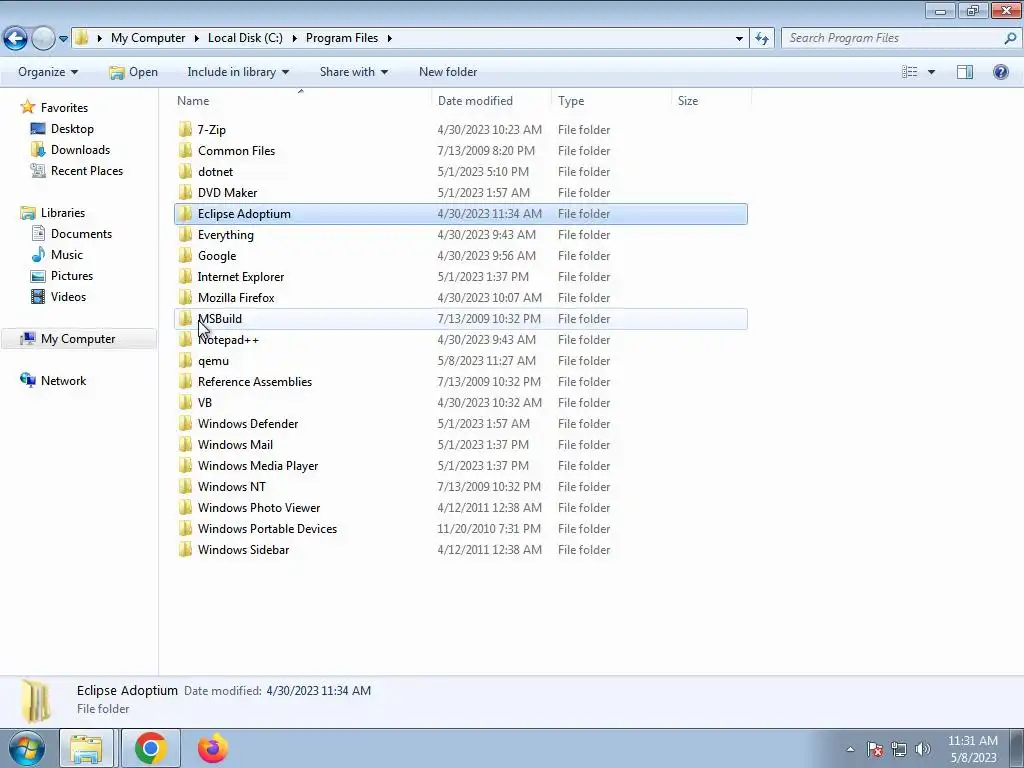Open Firefox from the taskbar
The width and height of the screenshot is (1024, 768).
coord(213,748)
